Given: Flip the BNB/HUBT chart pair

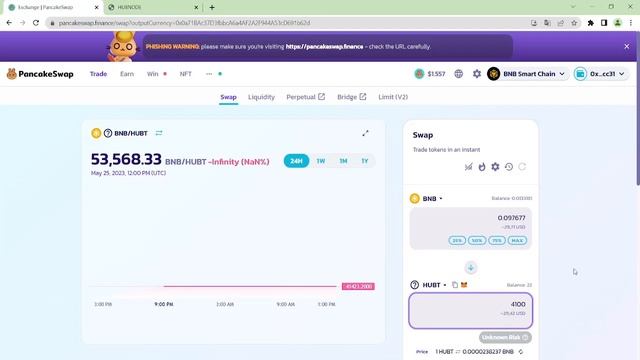Looking at the screenshot, I should 159,133.
